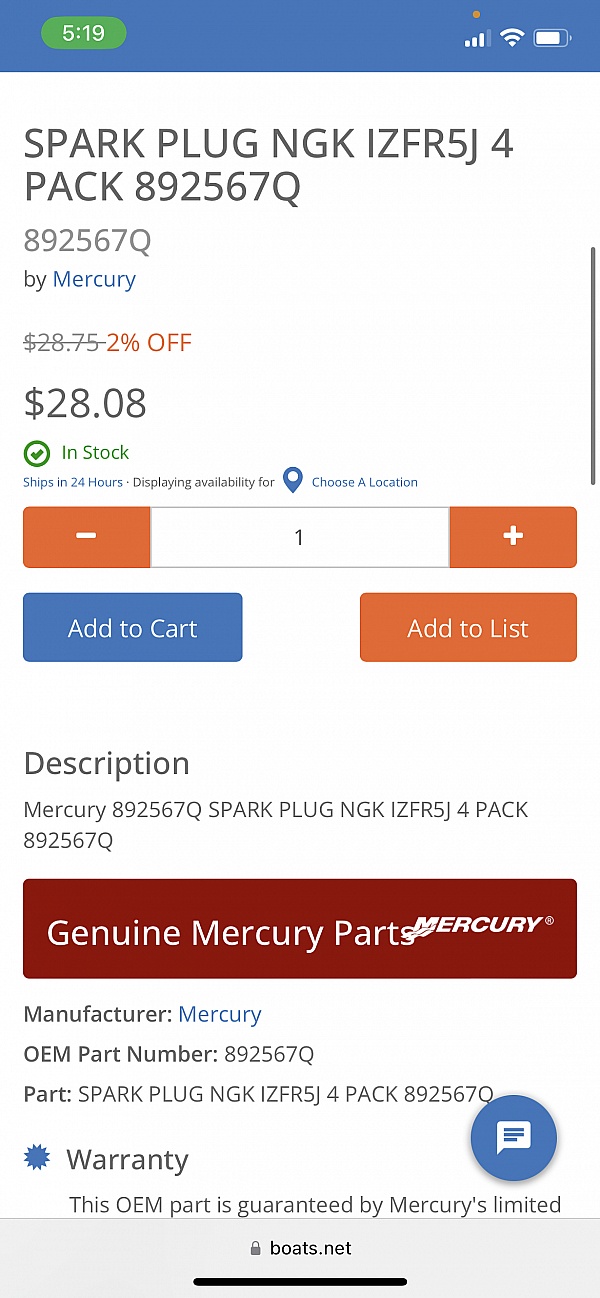
Task: Tap the Wi-Fi status icon
Action: (x=513, y=39)
